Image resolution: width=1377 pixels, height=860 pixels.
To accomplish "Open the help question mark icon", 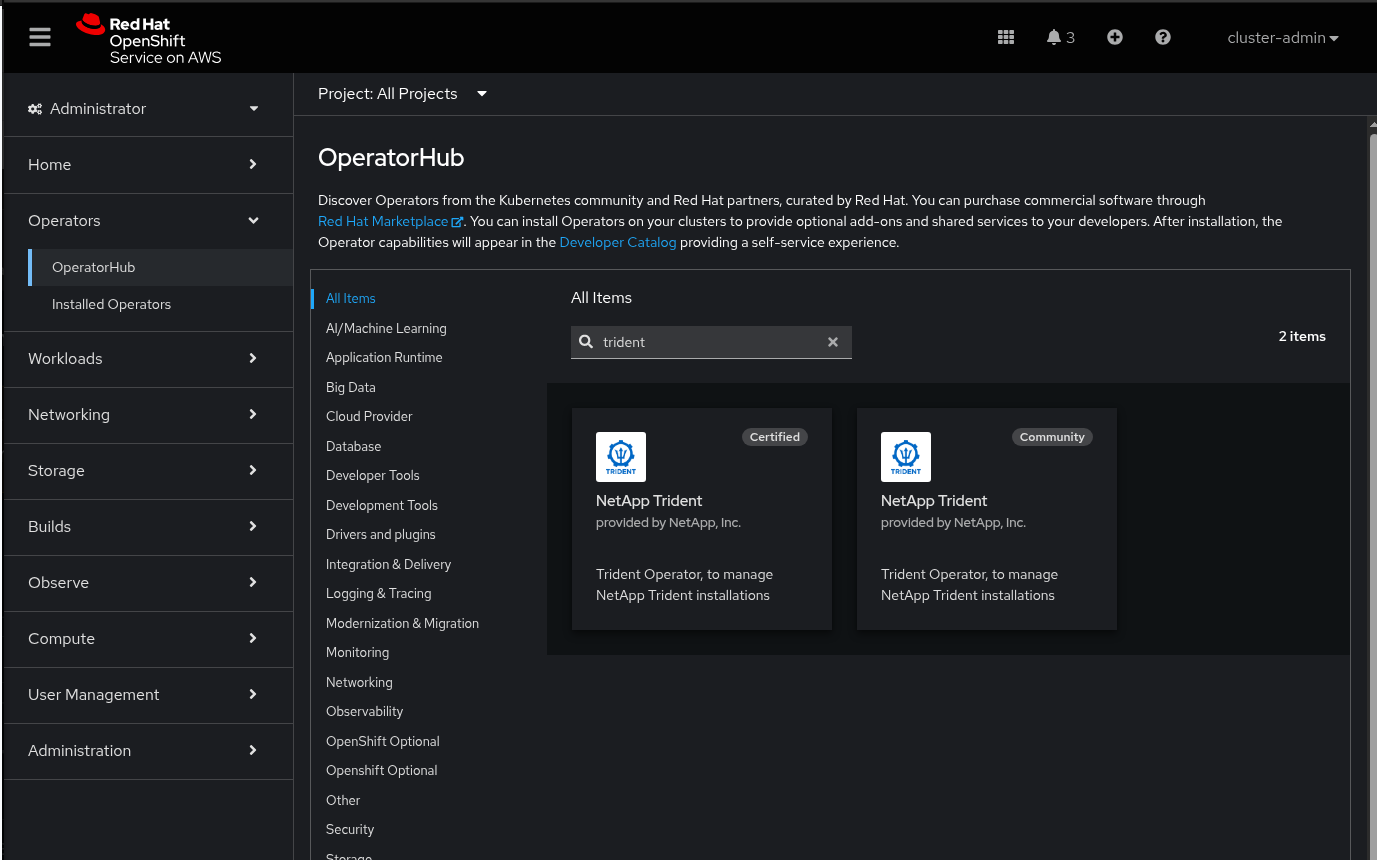I will pyautogui.click(x=1163, y=37).
